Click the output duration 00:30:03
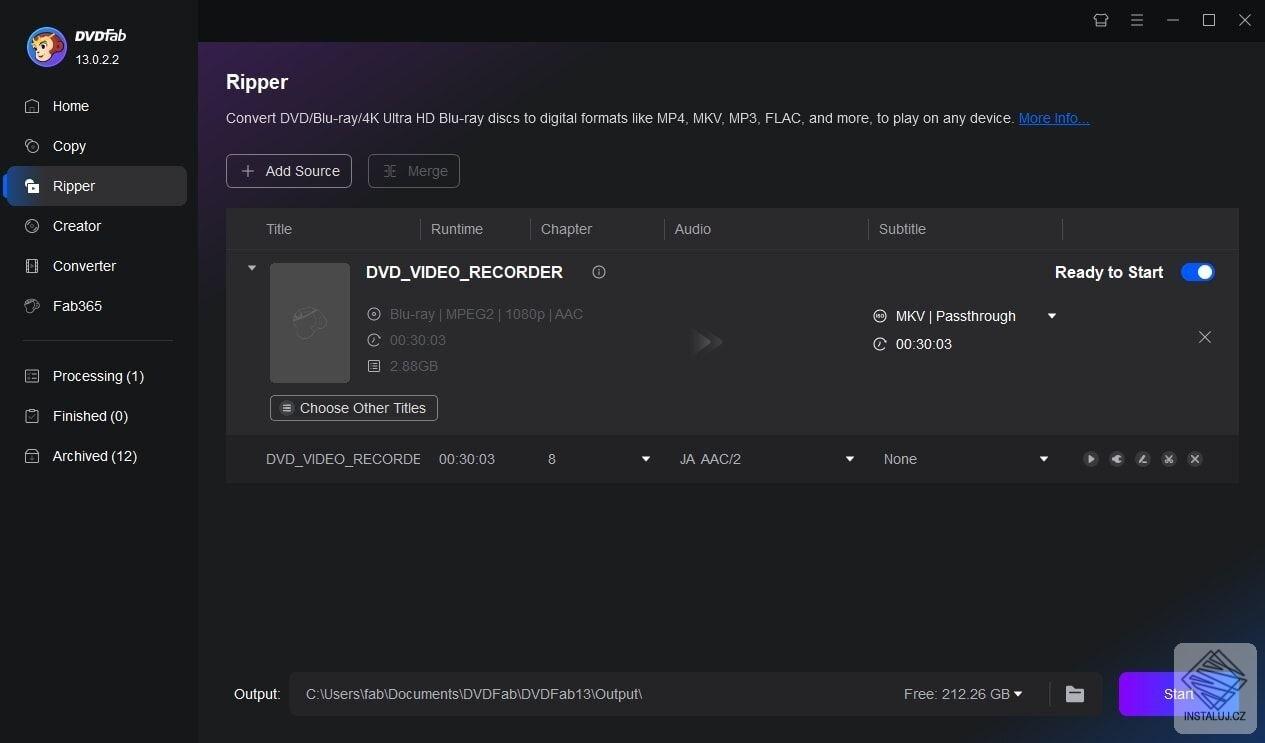The width and height of the screenshot is (1265, 743). 924,344
